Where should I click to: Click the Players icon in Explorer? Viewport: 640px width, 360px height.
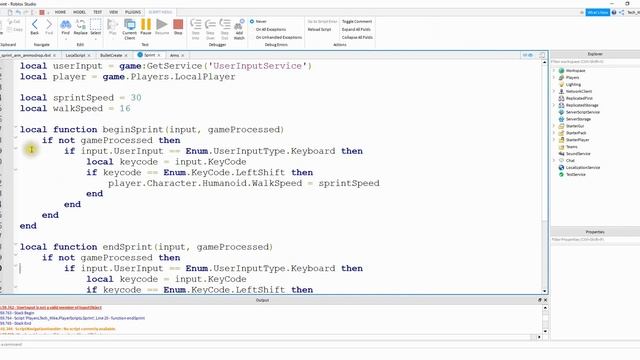pos(561,78)
